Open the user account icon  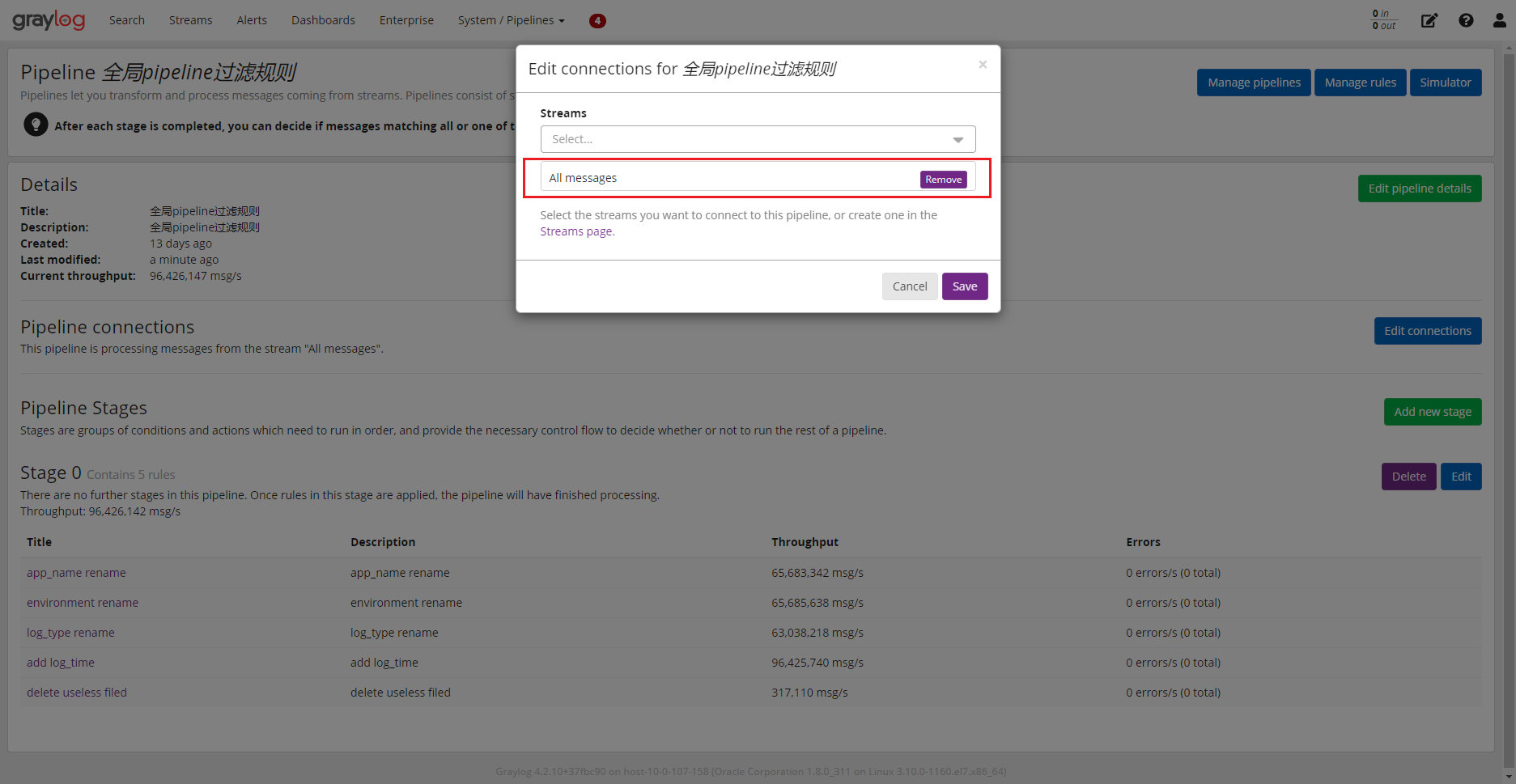point(1499,20)
